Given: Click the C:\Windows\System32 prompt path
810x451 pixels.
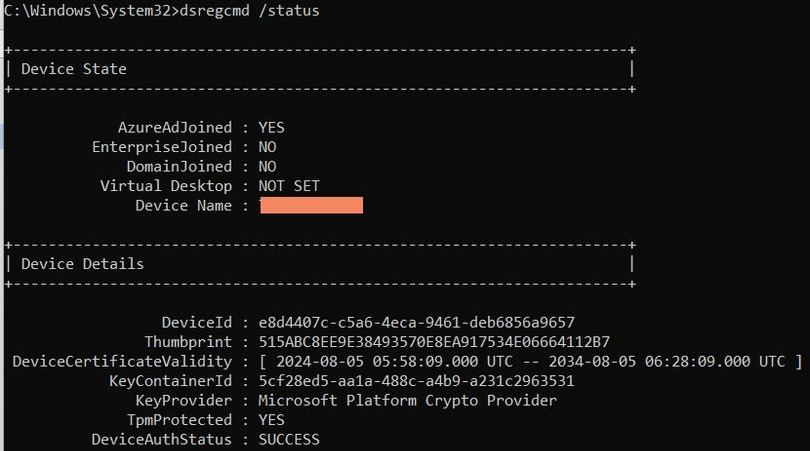Looking at the screenshot, I should pyautogui.click(x=87, y=10).
